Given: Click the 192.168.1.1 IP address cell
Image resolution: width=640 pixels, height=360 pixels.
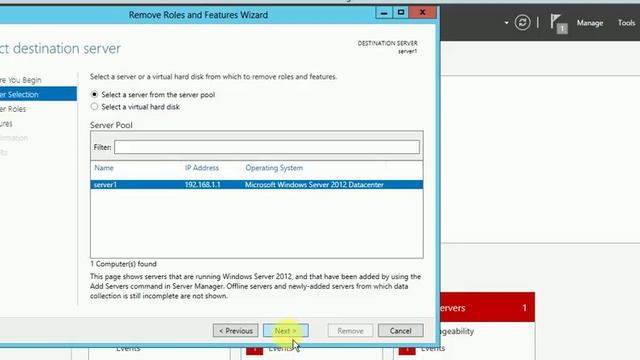Looking at the screenshot, I should 202,184.
